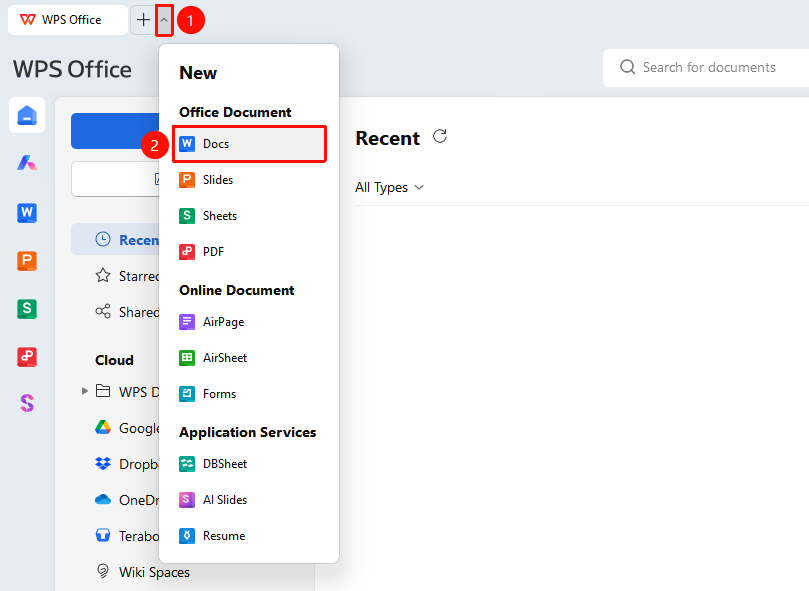Open the green Sheets icon in left sidebar
This screenshot has height=591, width=809.
pos(27,309)
